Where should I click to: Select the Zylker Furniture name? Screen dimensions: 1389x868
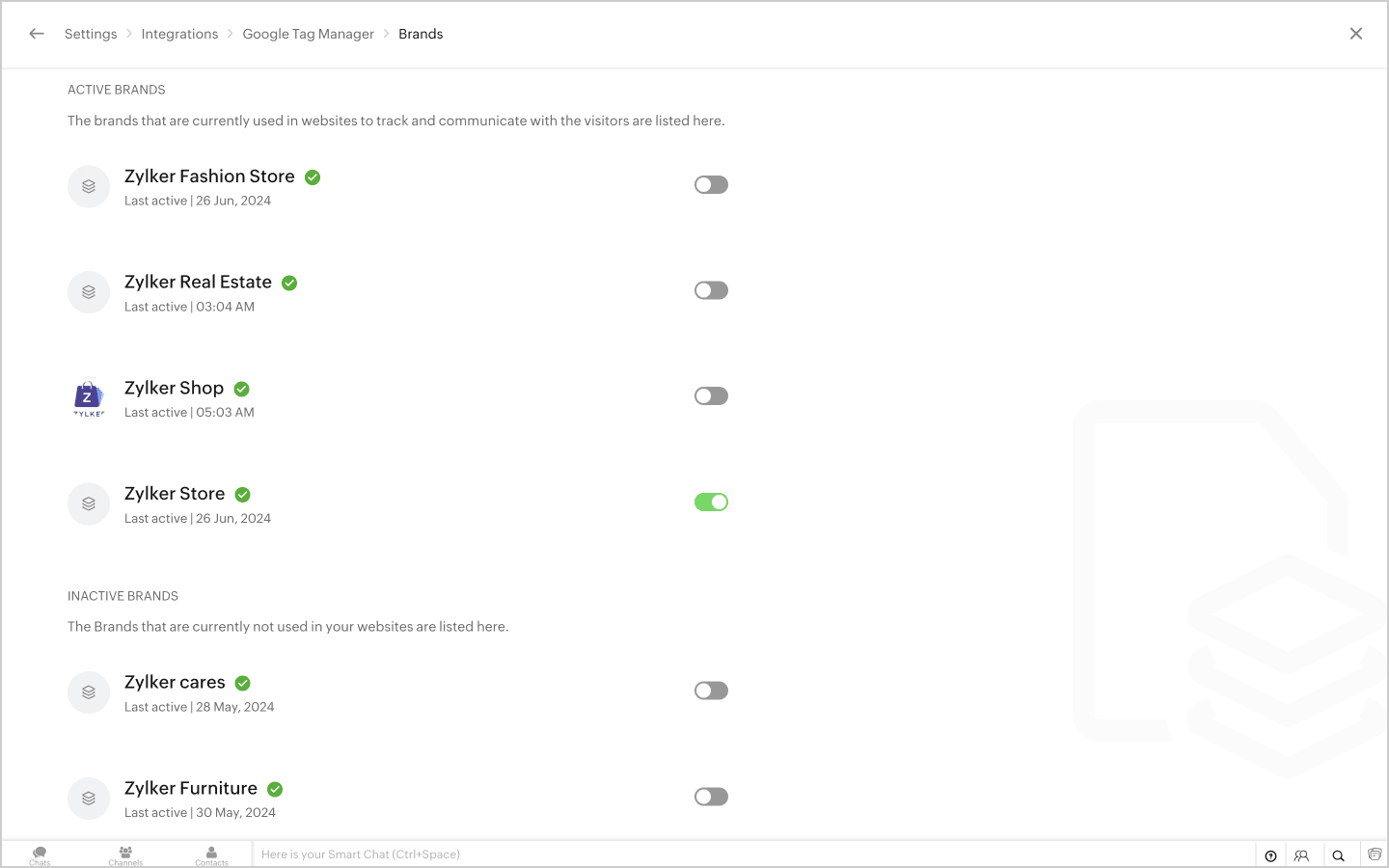point(191,789)
